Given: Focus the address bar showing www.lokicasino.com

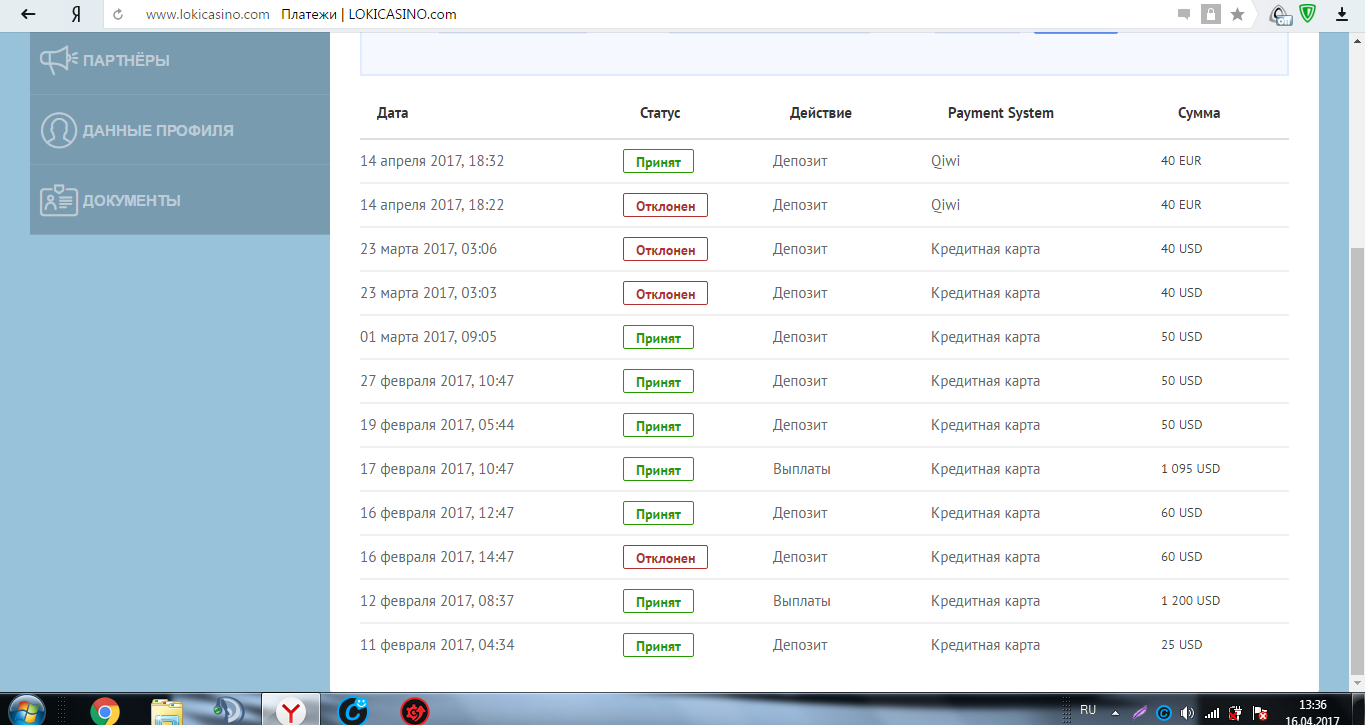Looking at the screenshot, I should tap(207, 15).
